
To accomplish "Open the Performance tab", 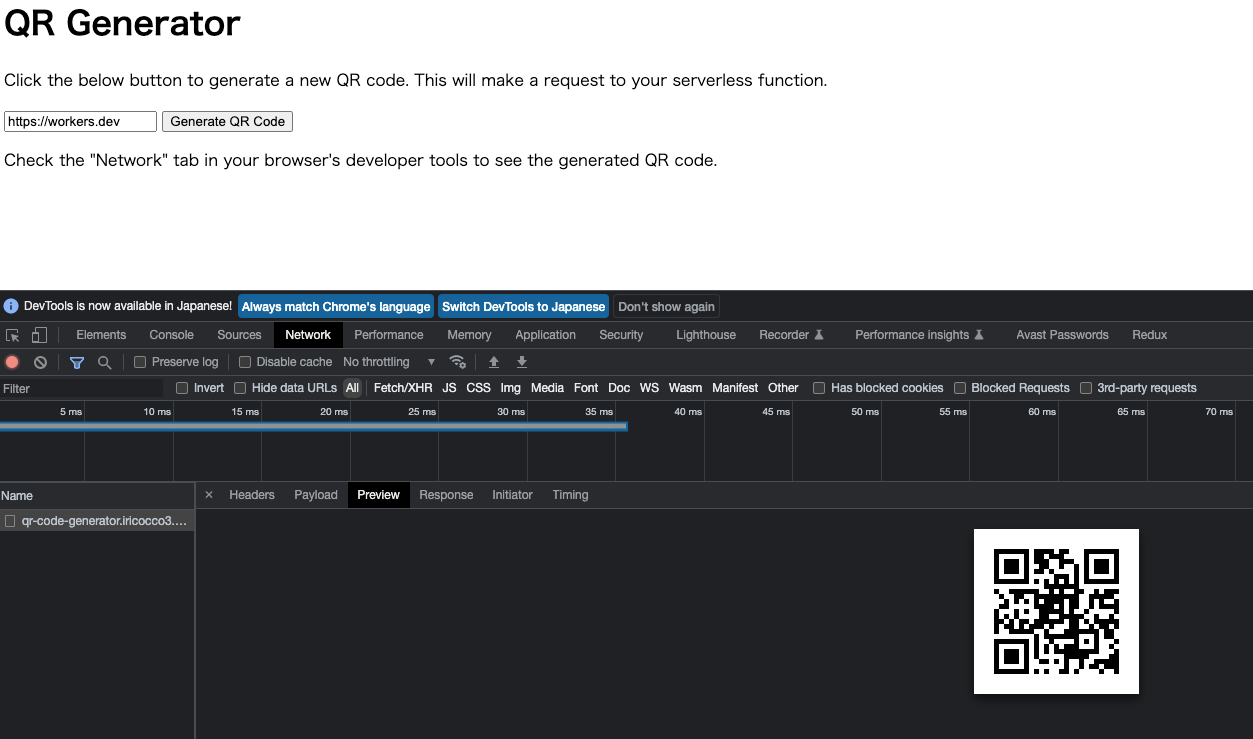I will 389,335.
